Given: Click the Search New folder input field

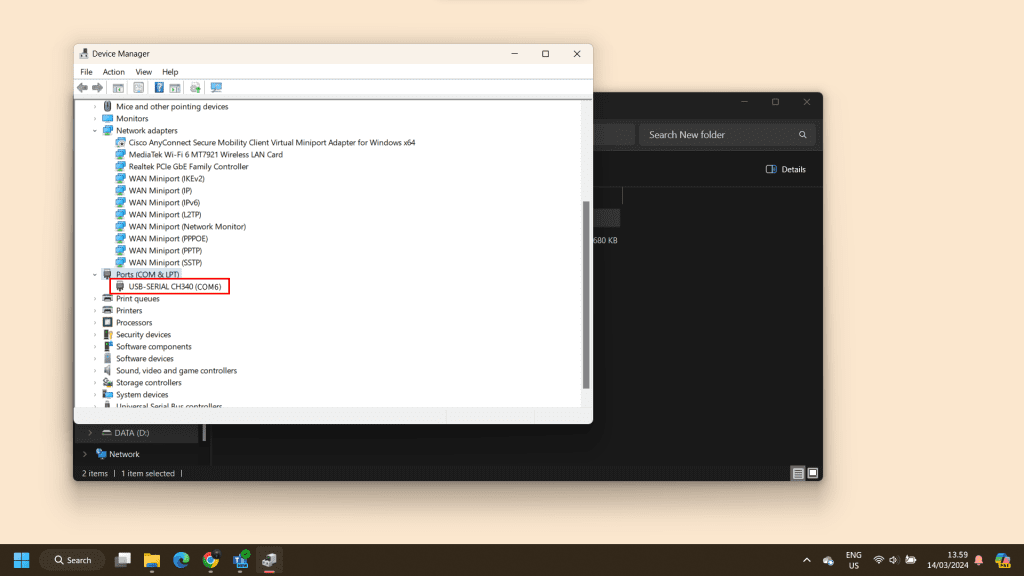Looking at the screenshot, I should click(x=720, y=135).
